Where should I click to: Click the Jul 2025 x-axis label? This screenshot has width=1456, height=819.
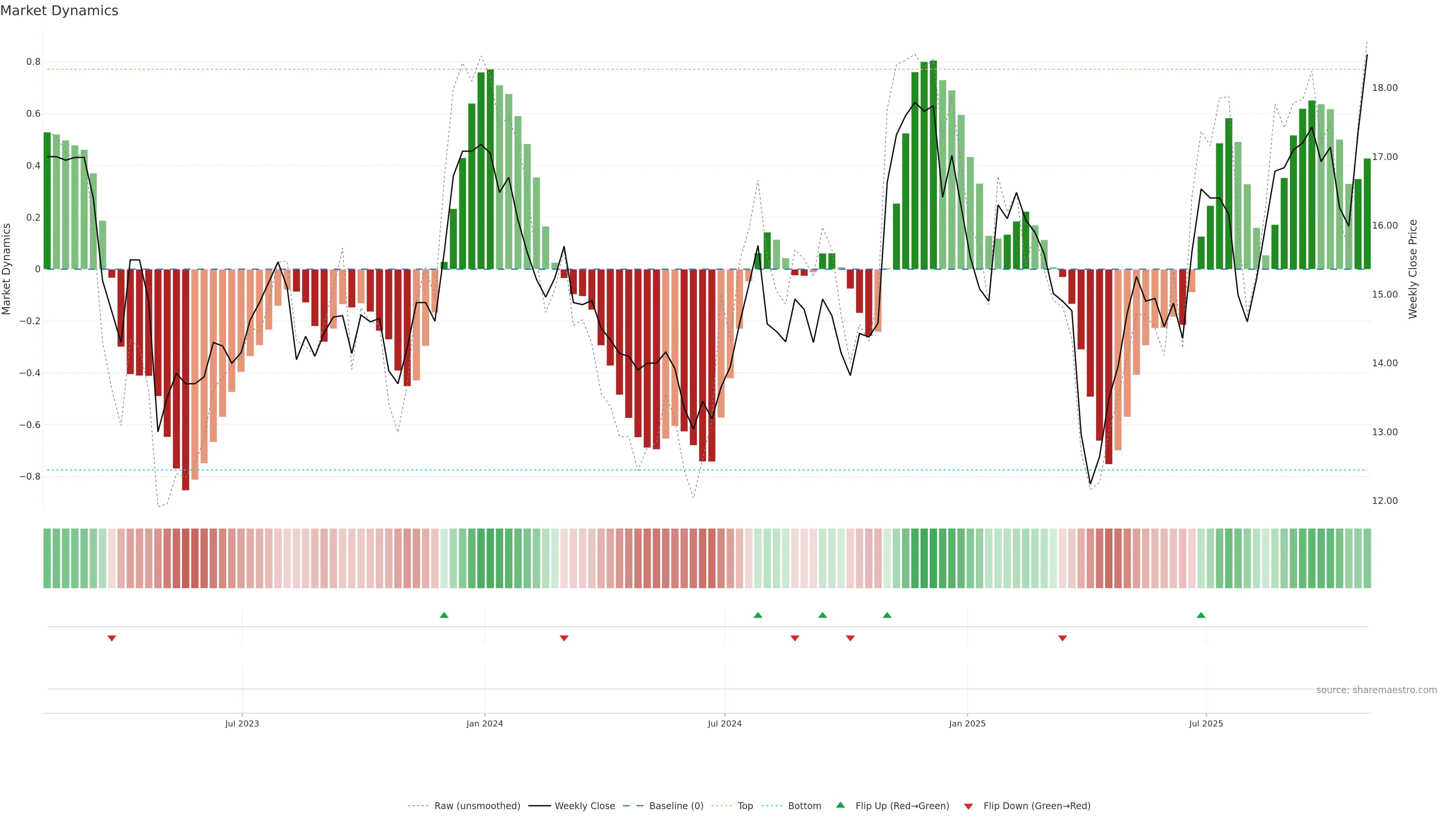pos(1206,723)
